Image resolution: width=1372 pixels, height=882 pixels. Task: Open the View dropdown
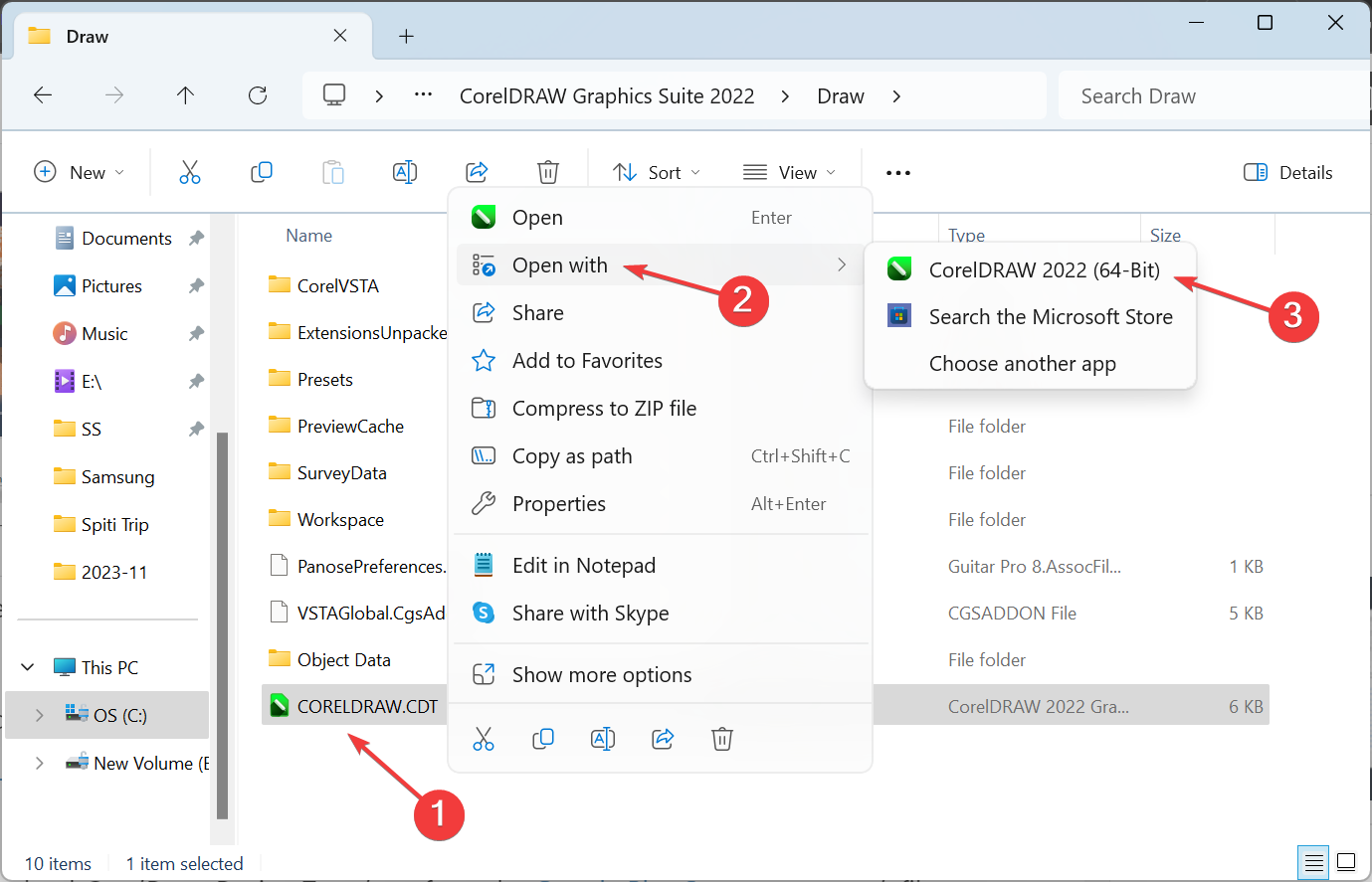[x=790, y=172]
